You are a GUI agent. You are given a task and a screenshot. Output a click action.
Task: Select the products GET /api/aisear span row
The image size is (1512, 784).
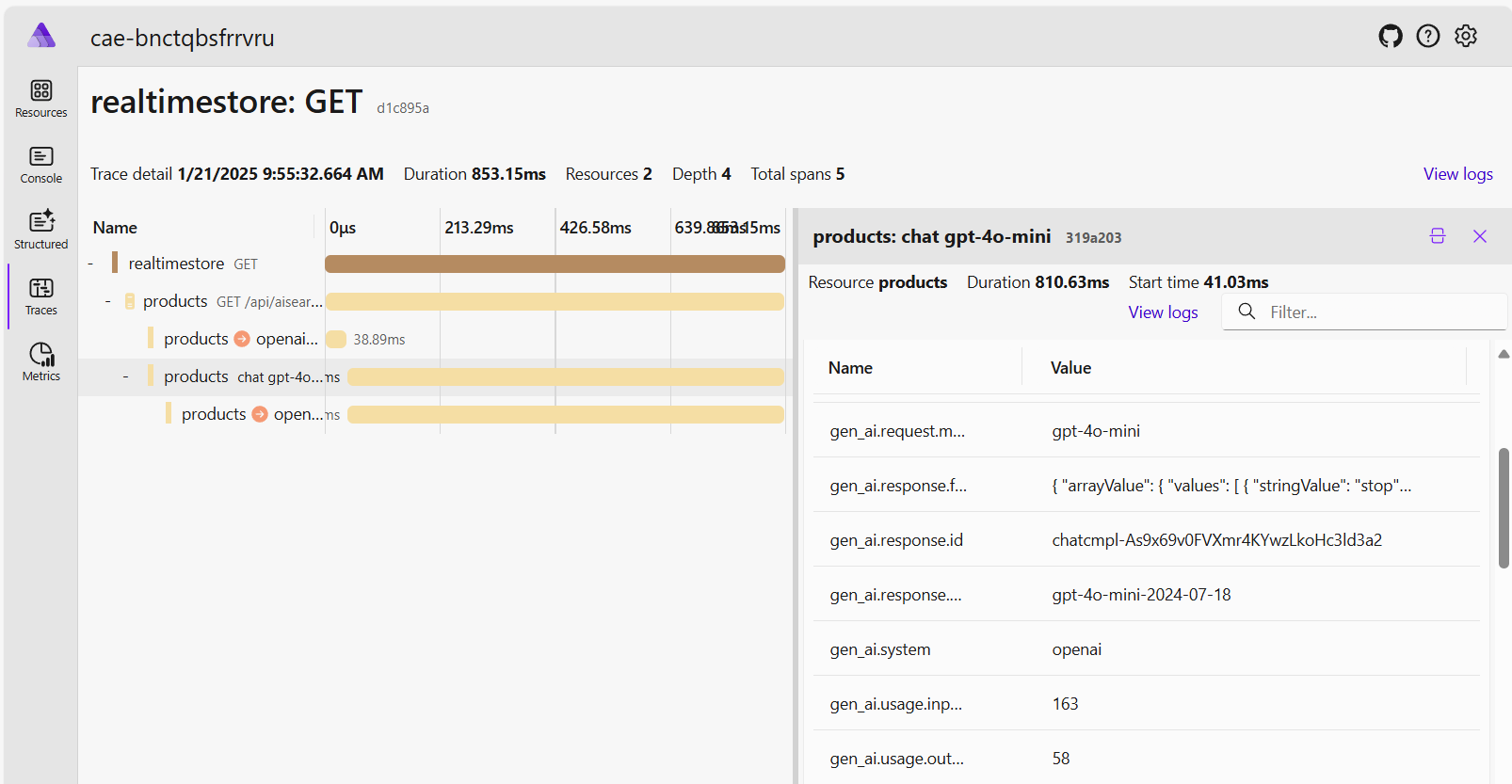(435, 301)
